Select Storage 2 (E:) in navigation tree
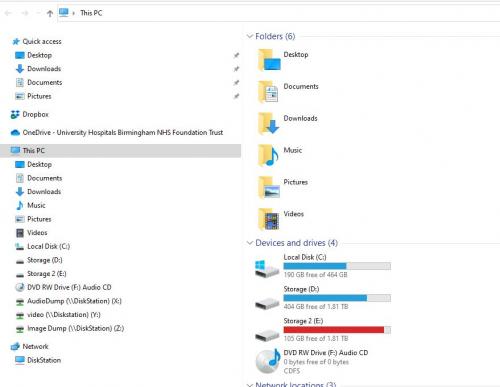Screen dimensions: 500x387 (47, 274)
